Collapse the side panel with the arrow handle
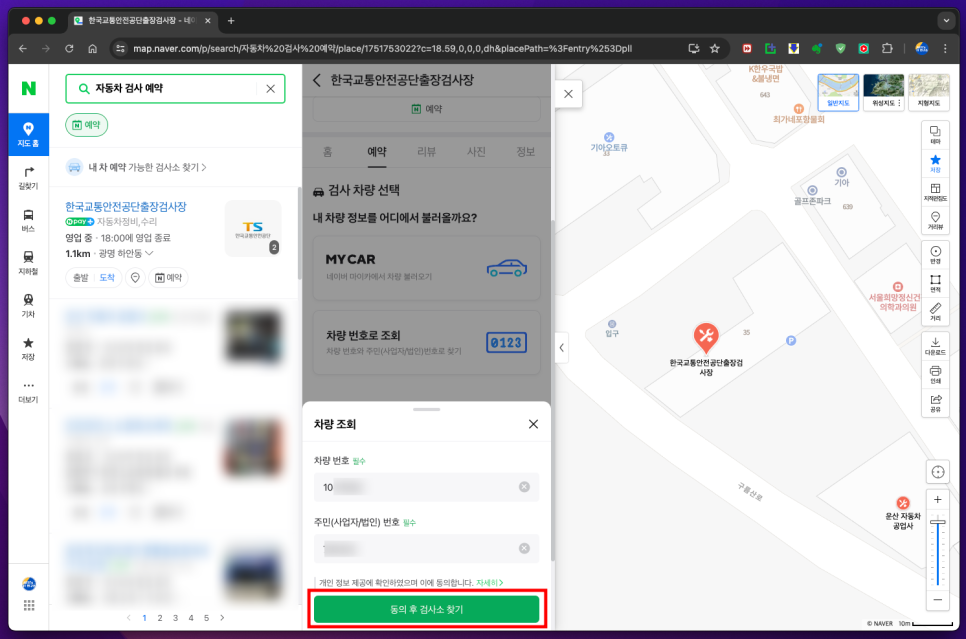The height and width of the screenshot is (639, 966). pos(561,348)
